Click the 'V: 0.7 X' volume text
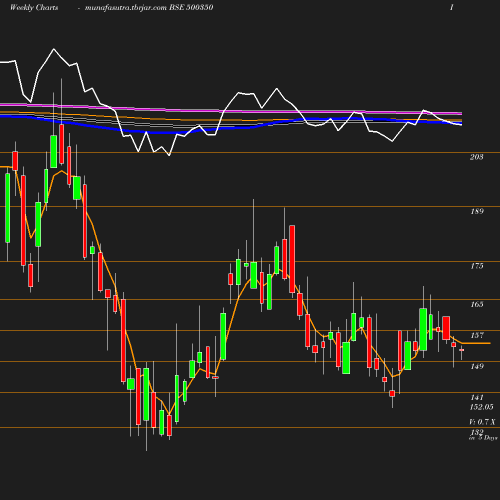 482,422
